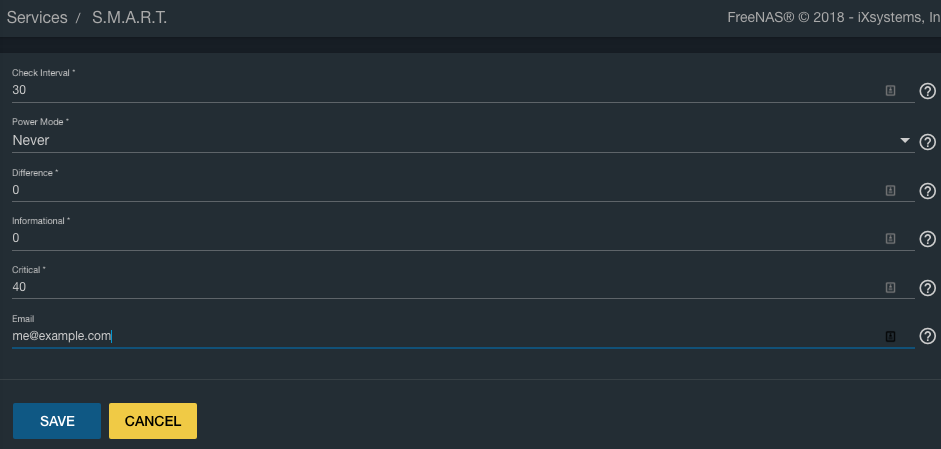
Task: Go to Services breadcrumb
Action: tap(37, 18)
